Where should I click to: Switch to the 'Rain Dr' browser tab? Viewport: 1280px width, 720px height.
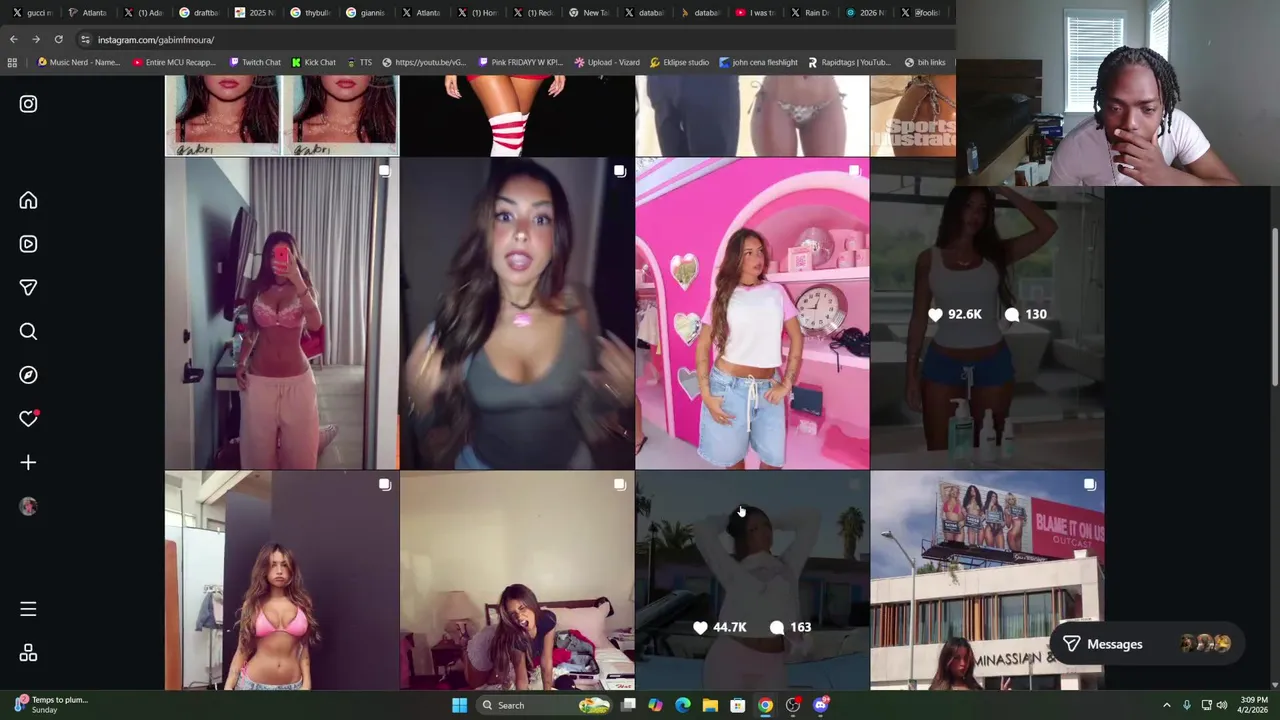coord(811,13)
